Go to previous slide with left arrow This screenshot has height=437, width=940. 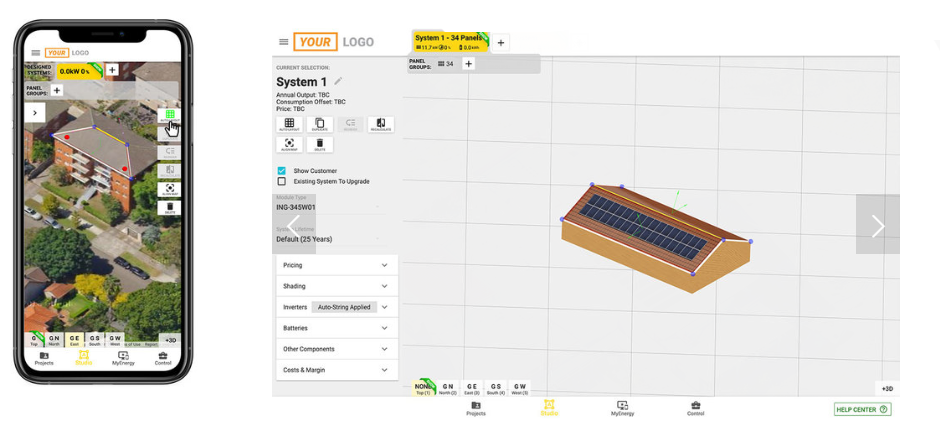coord(294,224)
